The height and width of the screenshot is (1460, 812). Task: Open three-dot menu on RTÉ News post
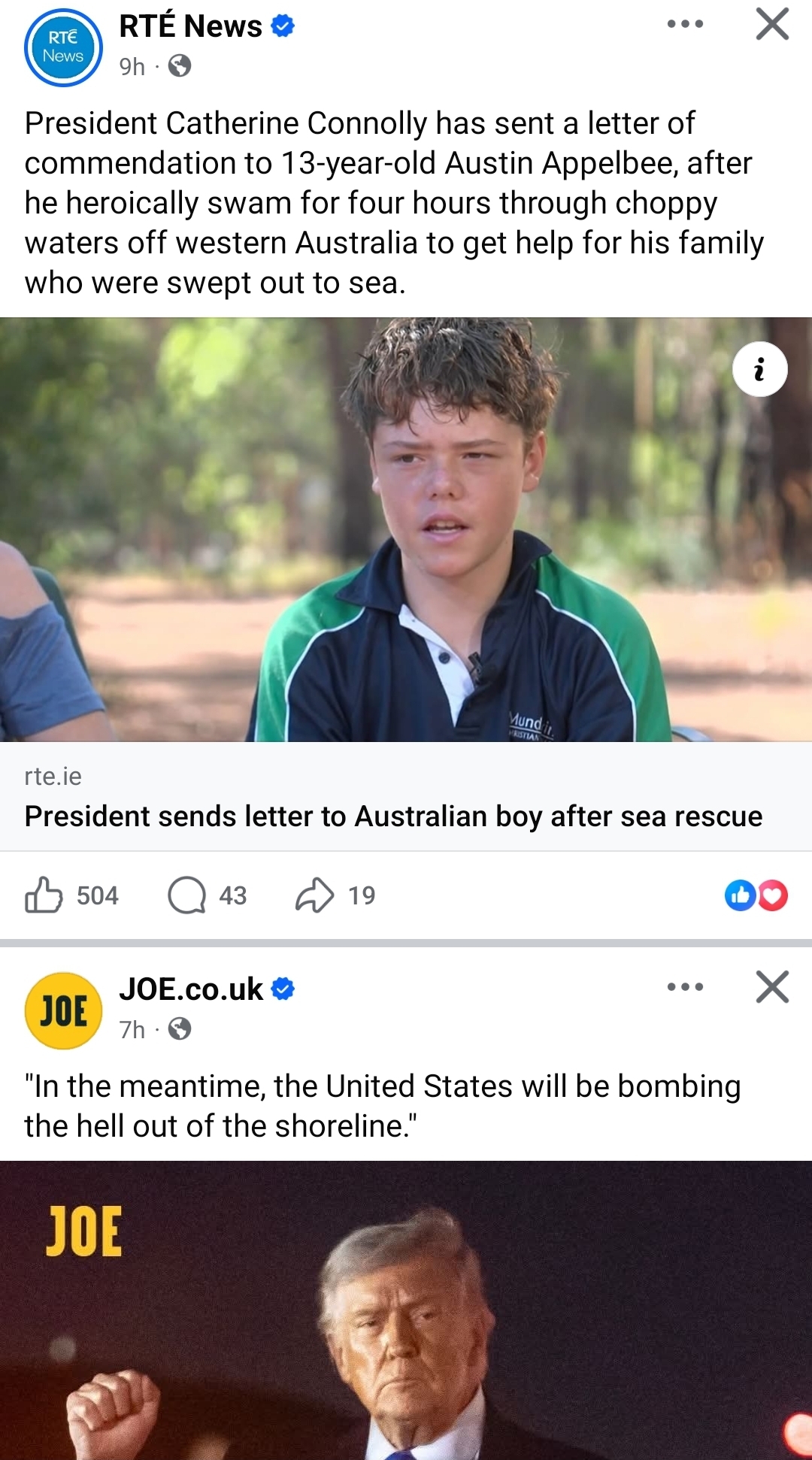pyautogui.click(x=685, y=24)
